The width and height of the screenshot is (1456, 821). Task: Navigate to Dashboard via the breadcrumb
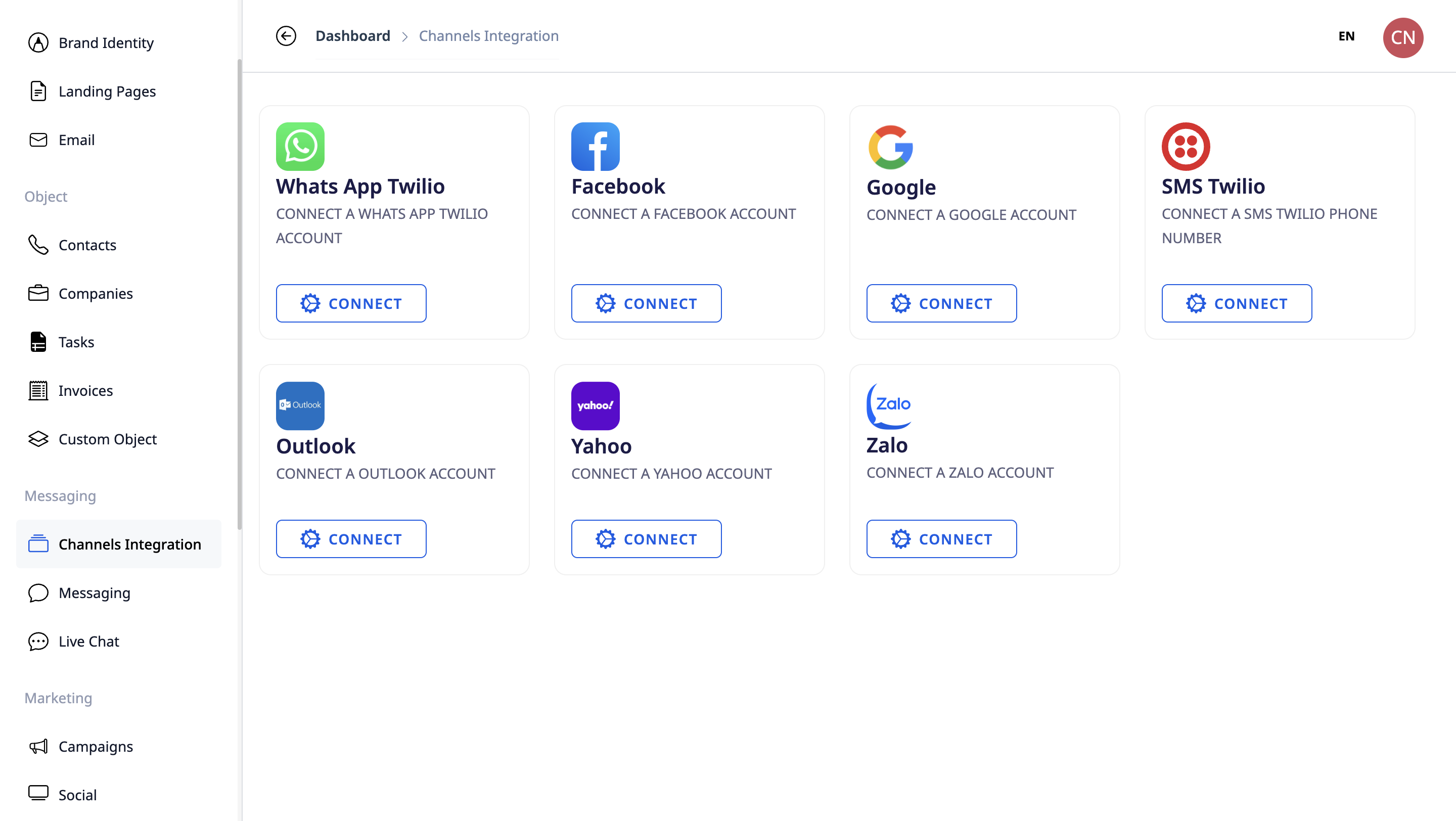point(353,36)
